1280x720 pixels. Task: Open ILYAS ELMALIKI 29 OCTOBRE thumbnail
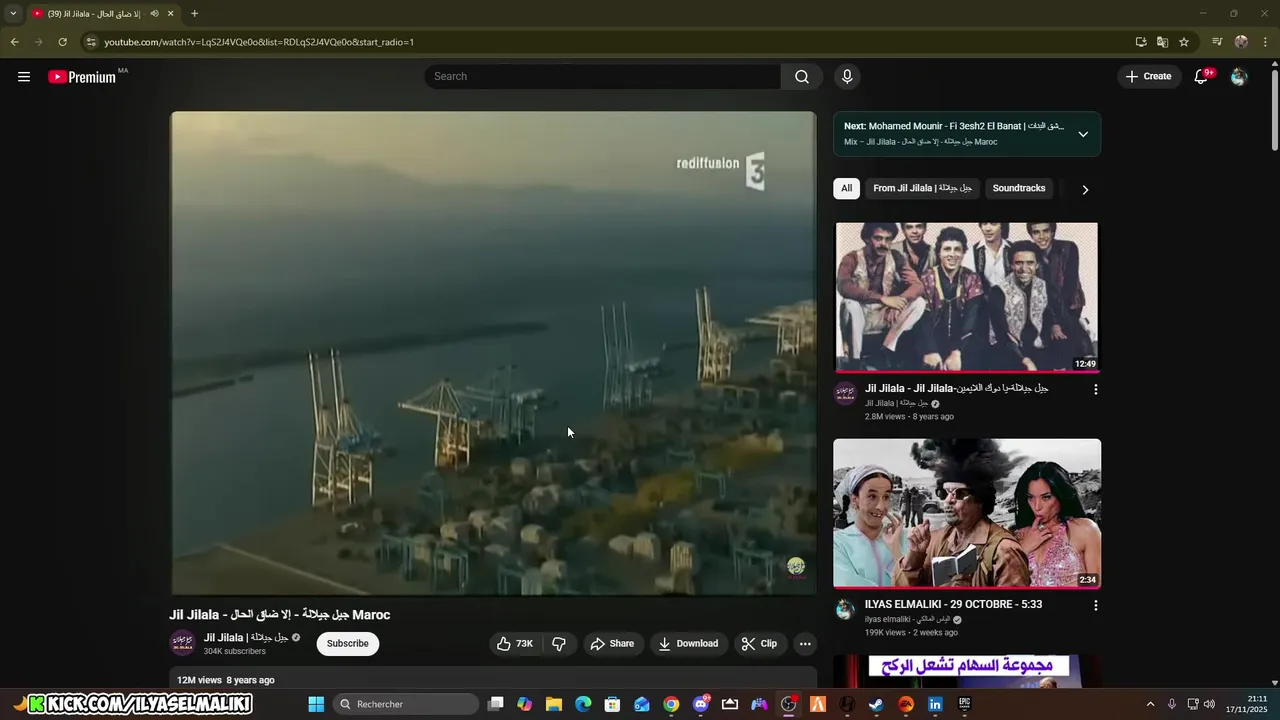(x=967, y=513)
